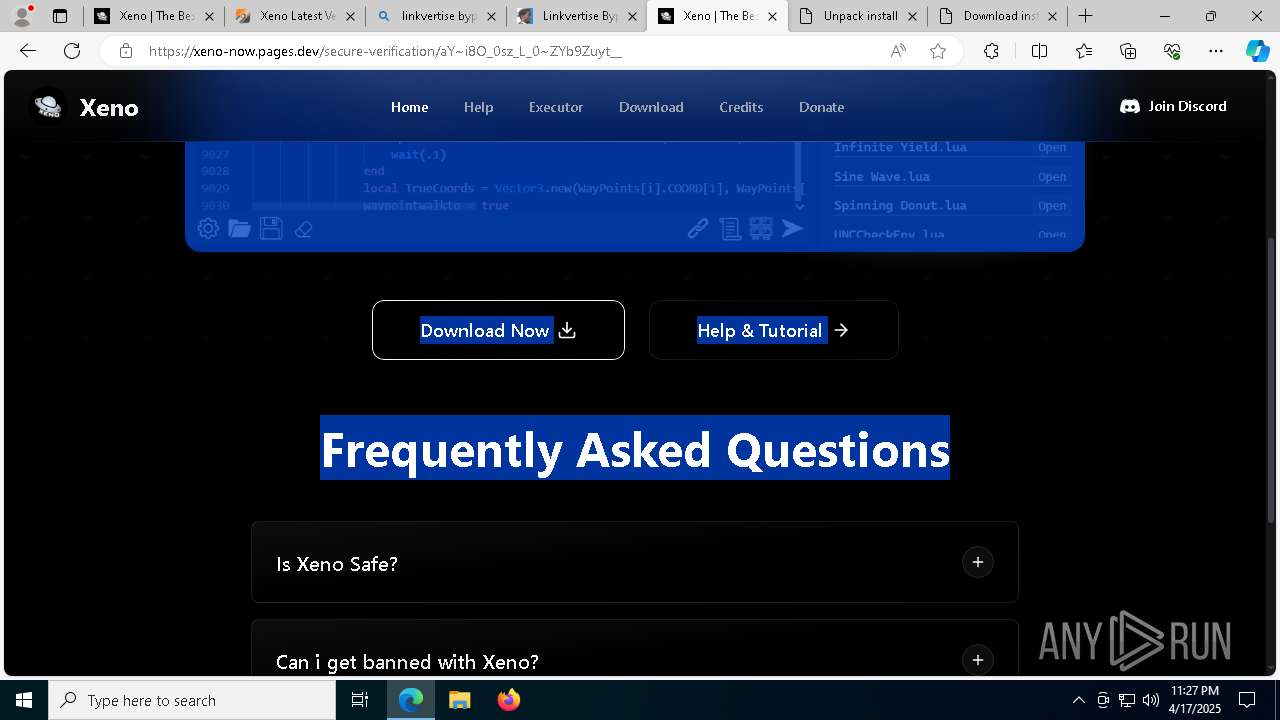The height and width of the screenshot is (720, 1280).
Task: View site information lock icon
Action: [x=126, y=51]
